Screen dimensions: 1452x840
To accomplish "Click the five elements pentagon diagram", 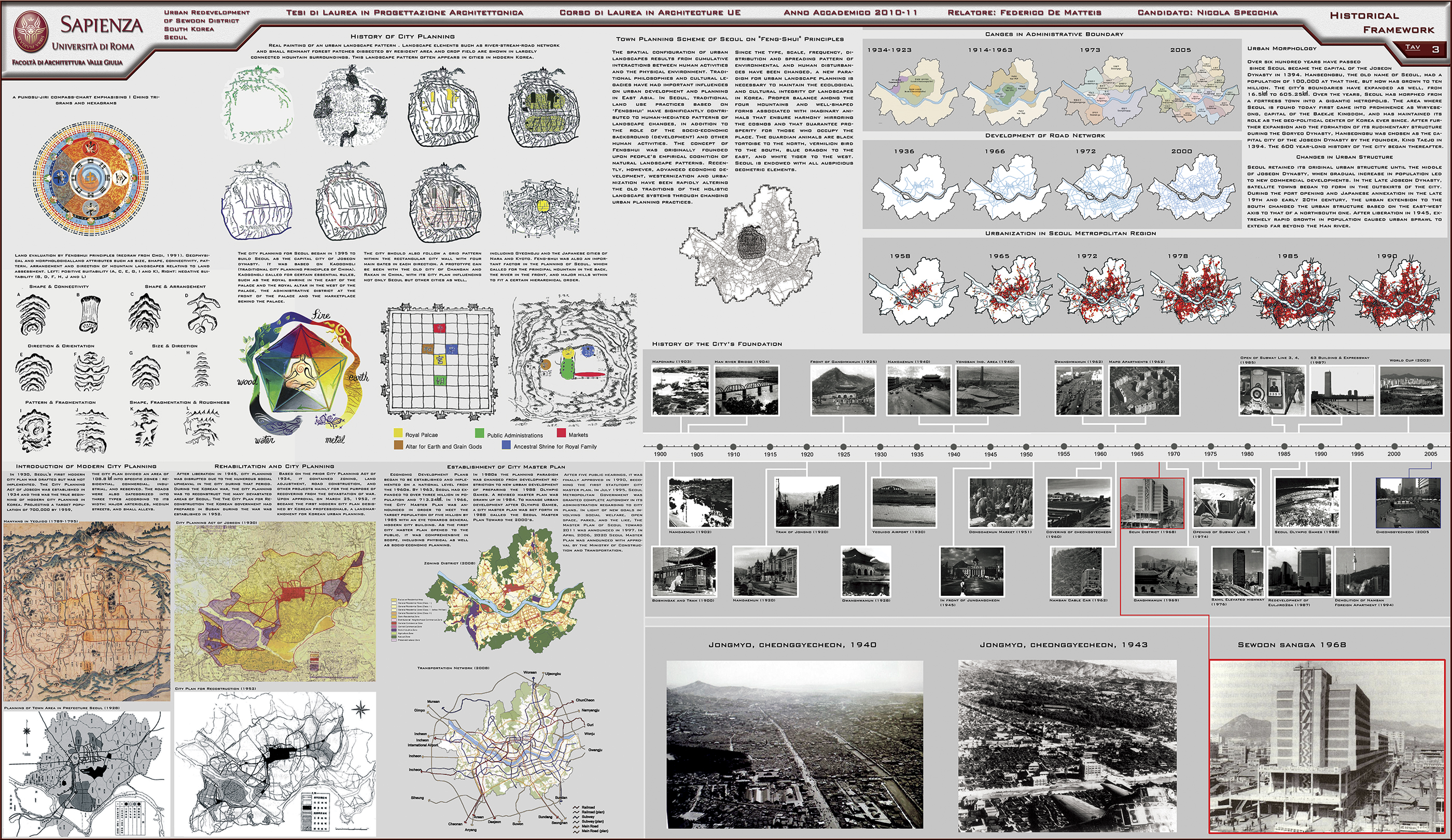I will 301,377.
